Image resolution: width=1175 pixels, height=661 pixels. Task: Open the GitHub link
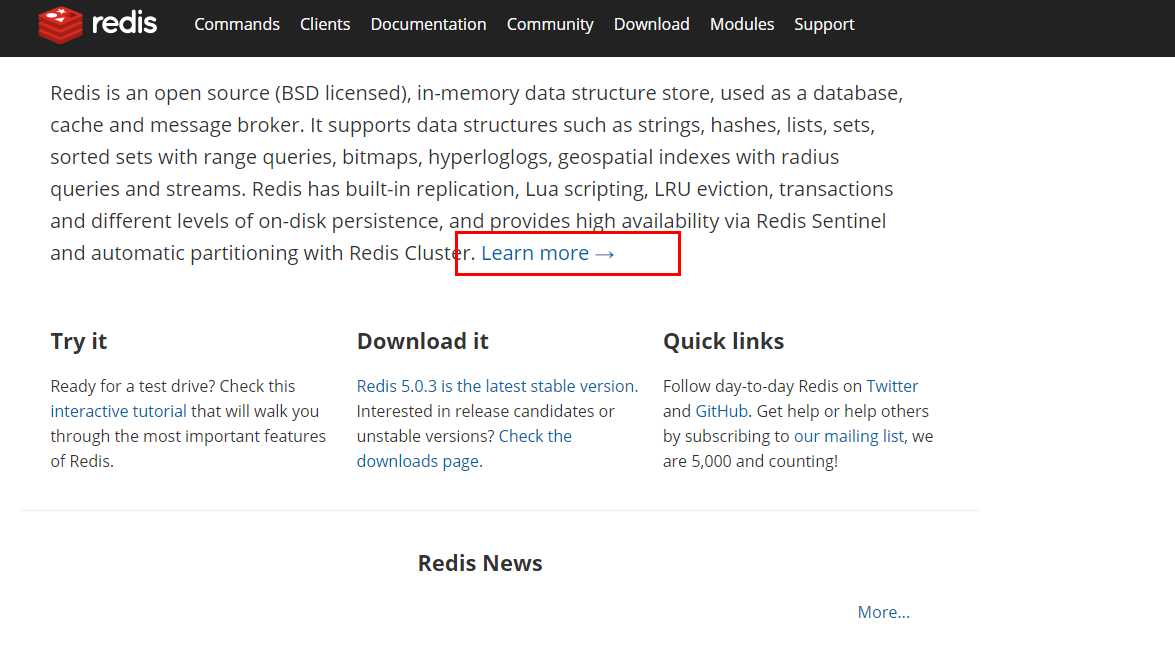(721, 411)
